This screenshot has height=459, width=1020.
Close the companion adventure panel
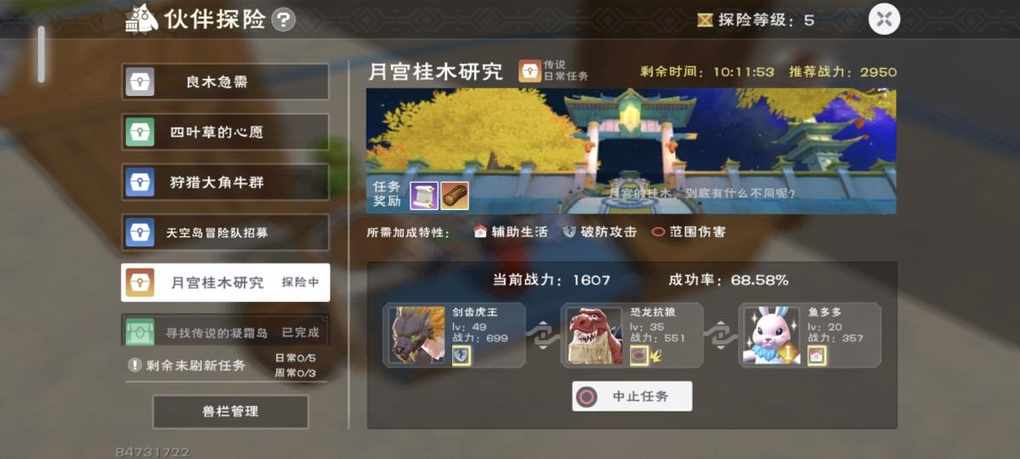click(x=884, y=19)
